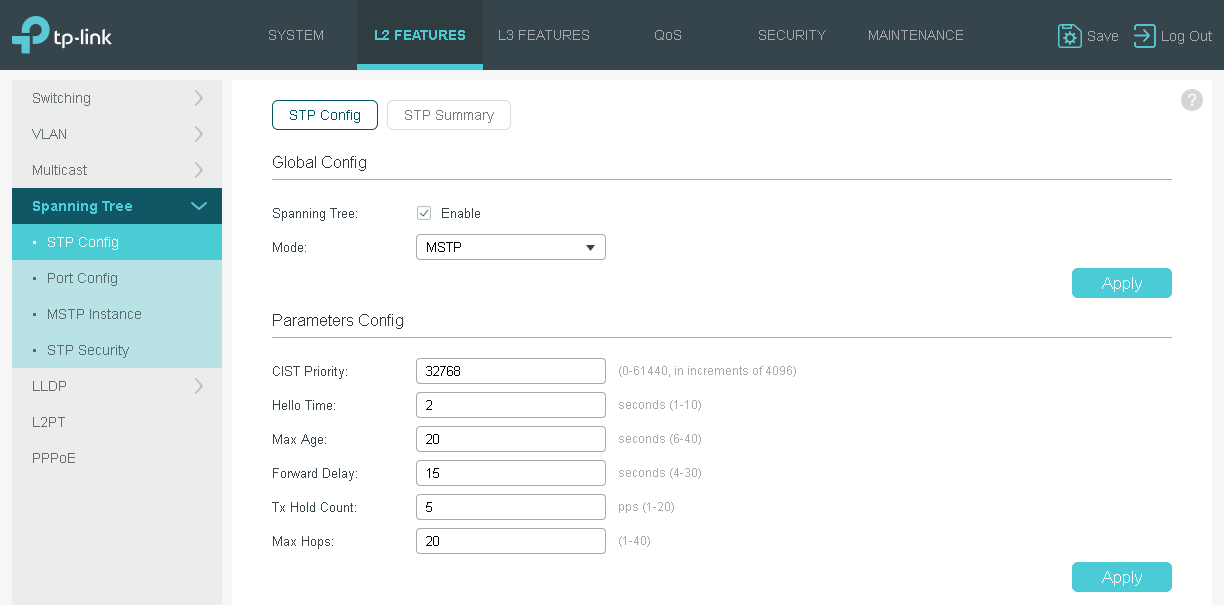Click the Global Config heading
Screen dimensions: 1224x605
[x=319, y=162]
